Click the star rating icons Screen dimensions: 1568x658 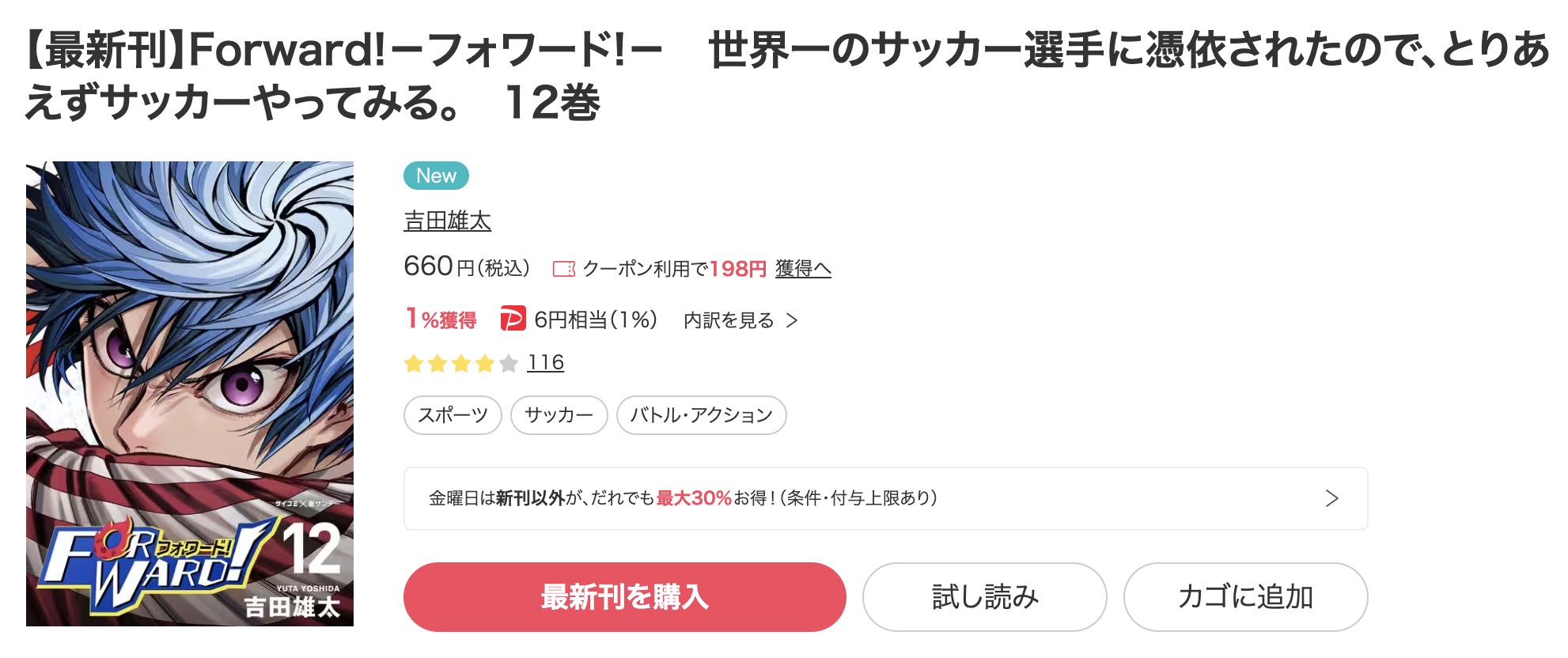(x=460, y=364)
